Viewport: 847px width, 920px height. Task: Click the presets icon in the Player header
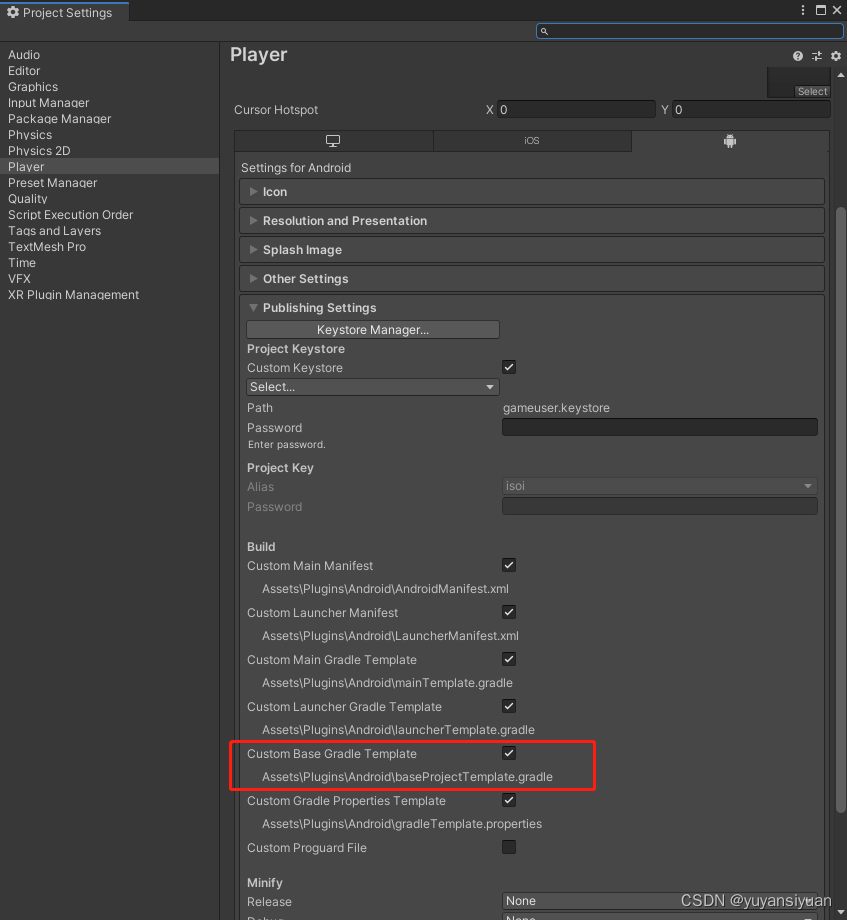pos(816,56)
